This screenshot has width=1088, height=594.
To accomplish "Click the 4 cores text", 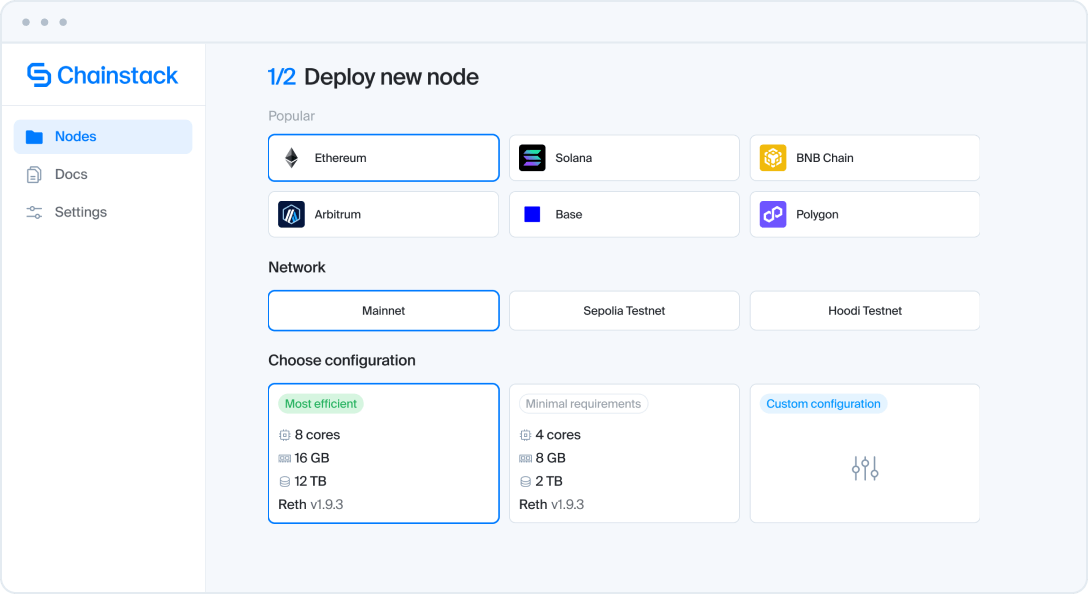I will pyautogui.click(x=558, y=435).
